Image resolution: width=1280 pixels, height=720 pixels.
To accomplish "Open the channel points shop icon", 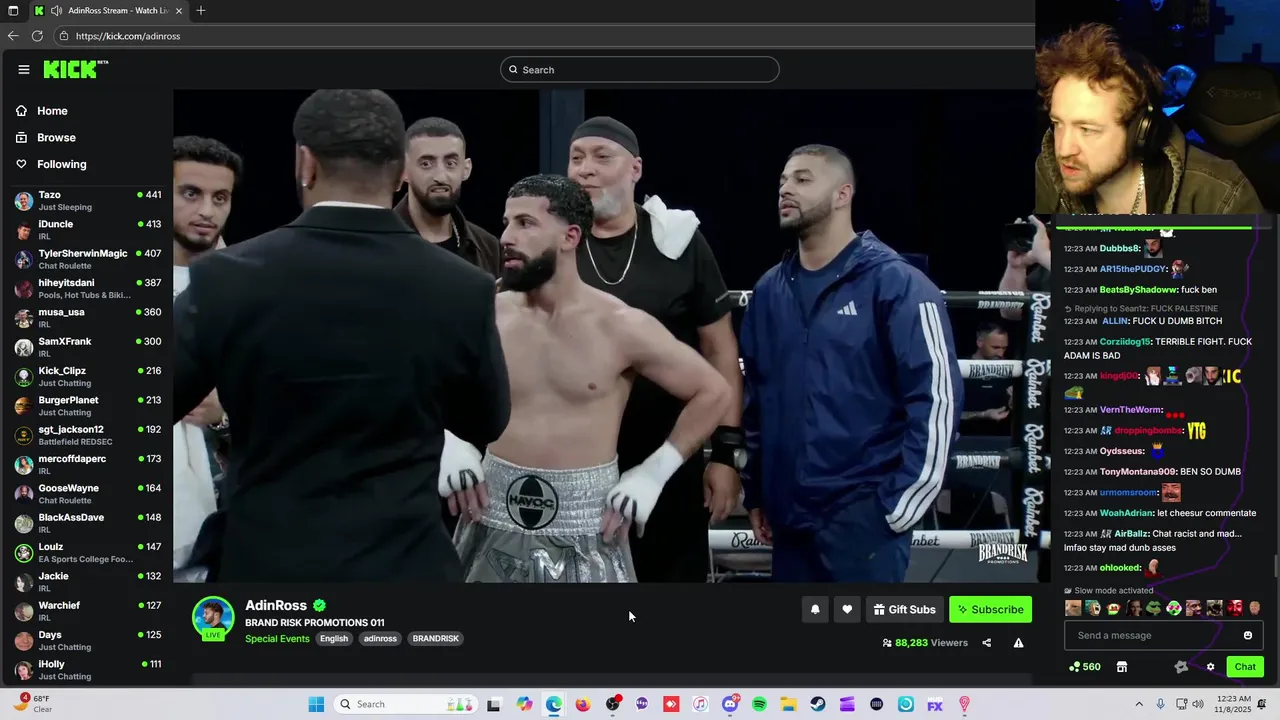I will pos(1122,667).
